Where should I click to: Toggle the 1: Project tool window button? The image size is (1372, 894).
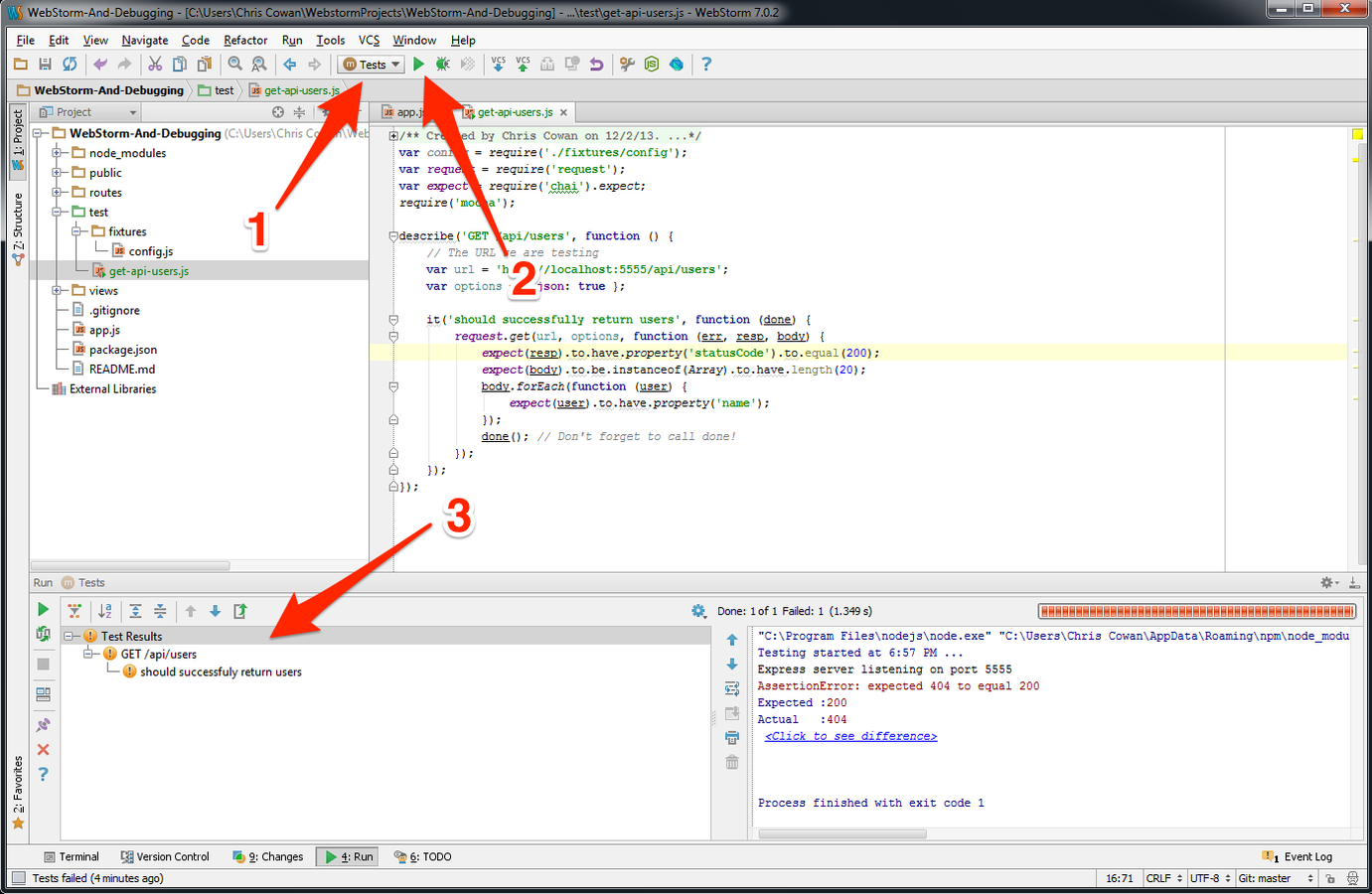click(x=18, y=142)
